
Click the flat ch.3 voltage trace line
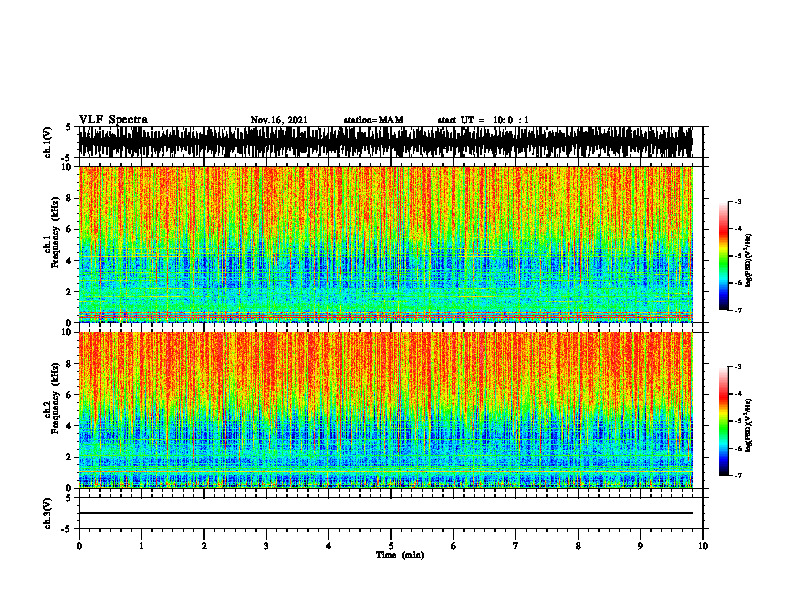pos(385,513)
